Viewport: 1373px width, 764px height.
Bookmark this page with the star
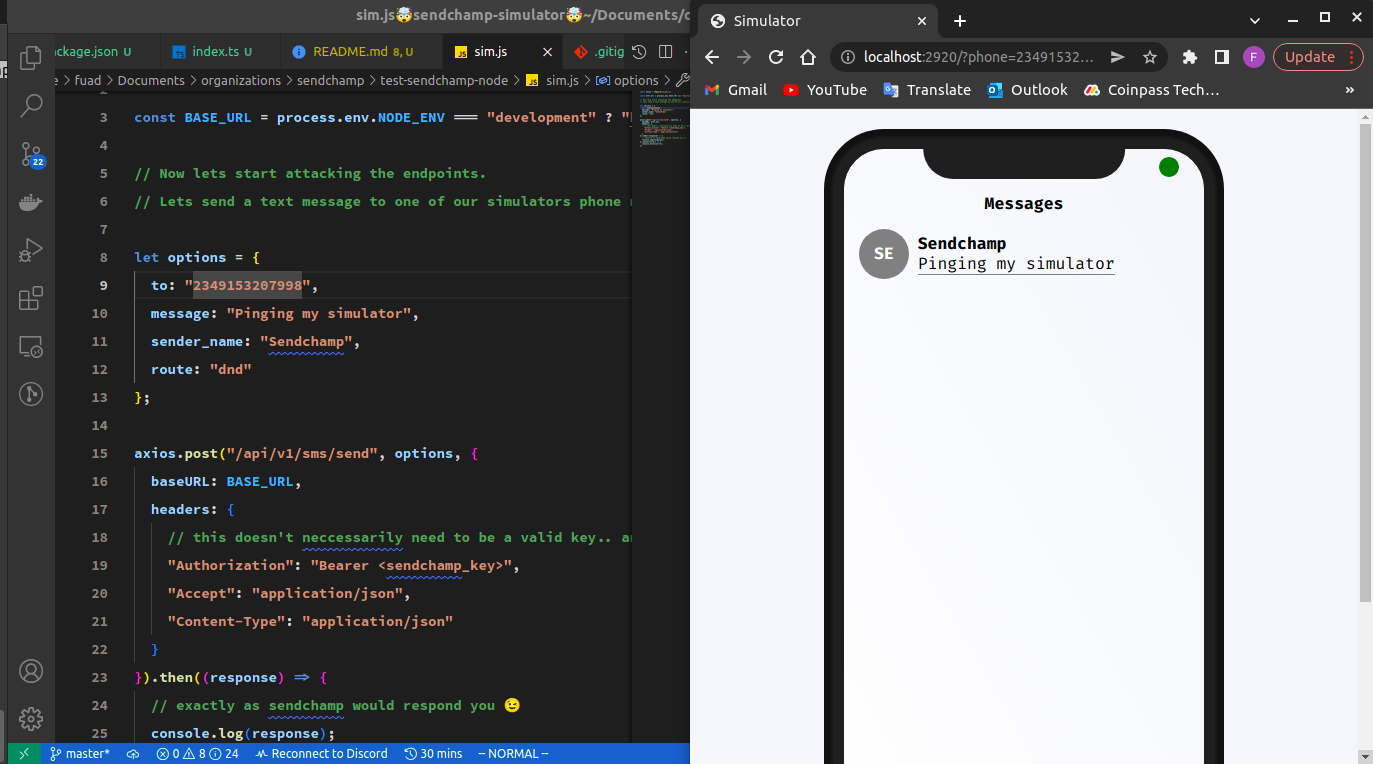click(1150, 57)
